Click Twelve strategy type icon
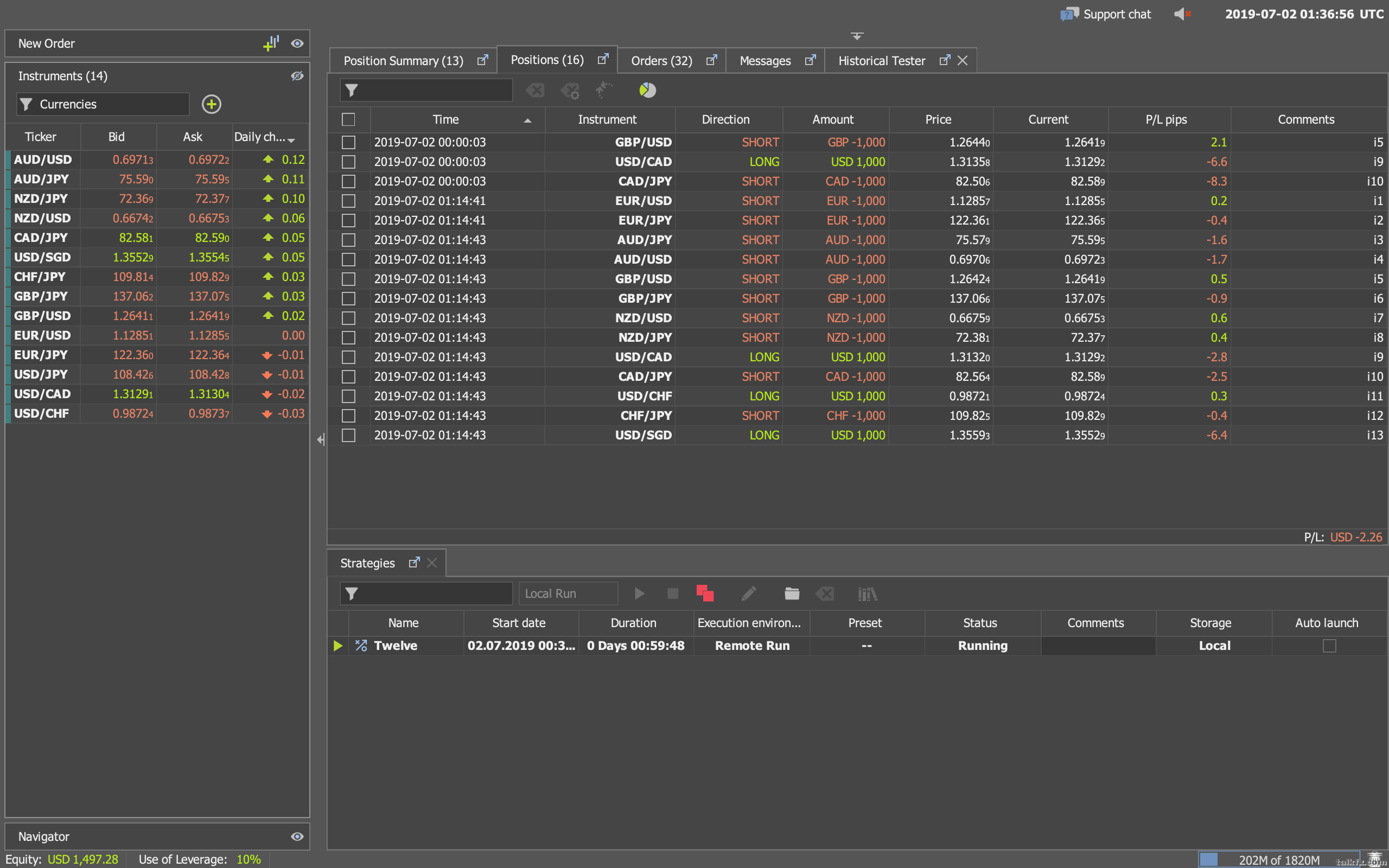This screenshot has height=868, width=1389. pos(360,646)
